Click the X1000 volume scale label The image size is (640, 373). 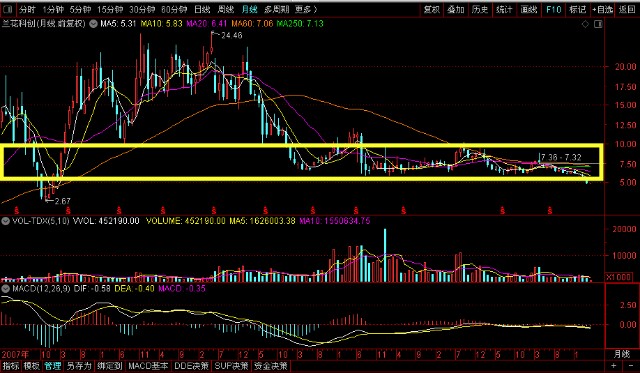coord(618,277)
